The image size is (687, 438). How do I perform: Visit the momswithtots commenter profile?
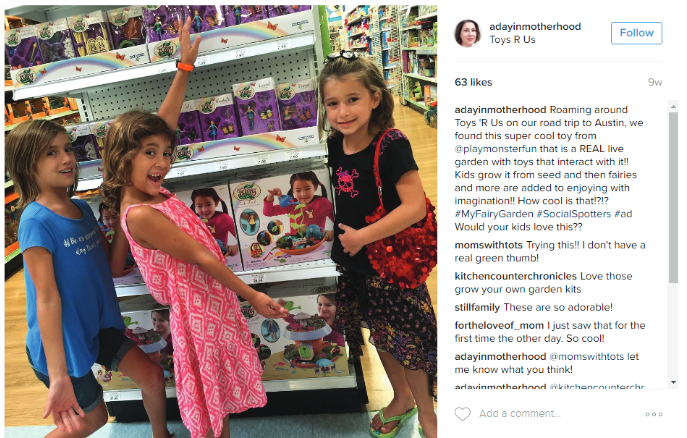[489, 245]
